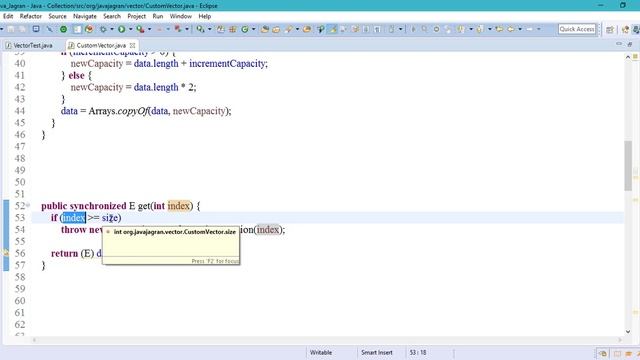Click the warning marker beside line 56
Viewport: 640px width, 360px height.
(5, 253)
